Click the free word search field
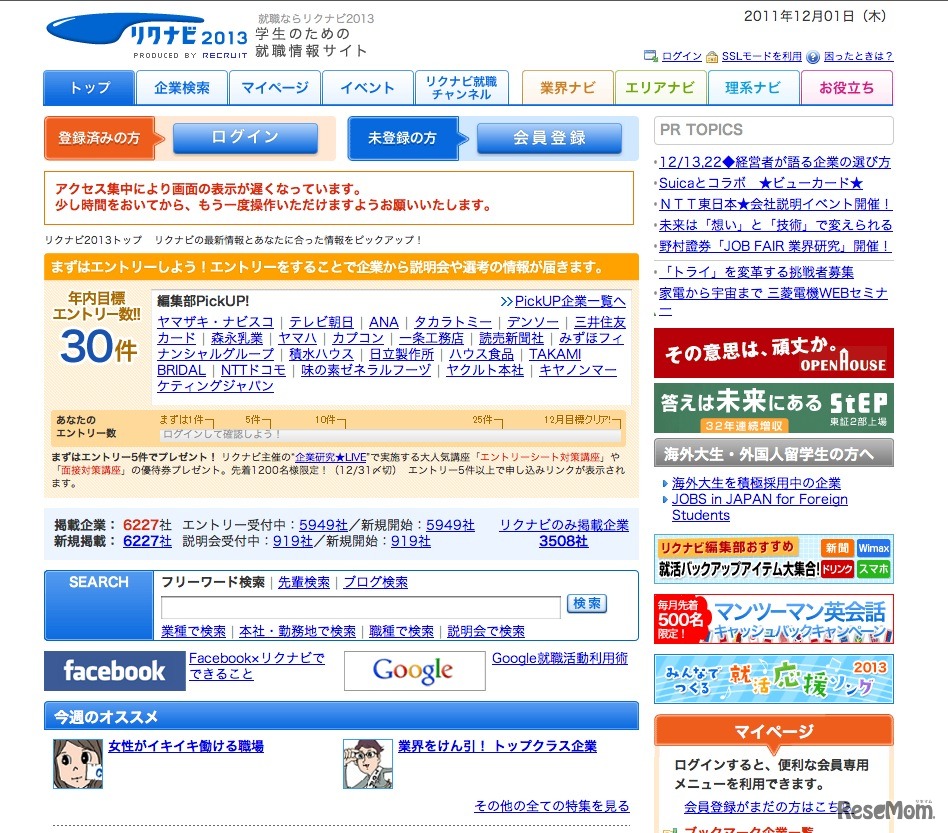 click(361, 607)
